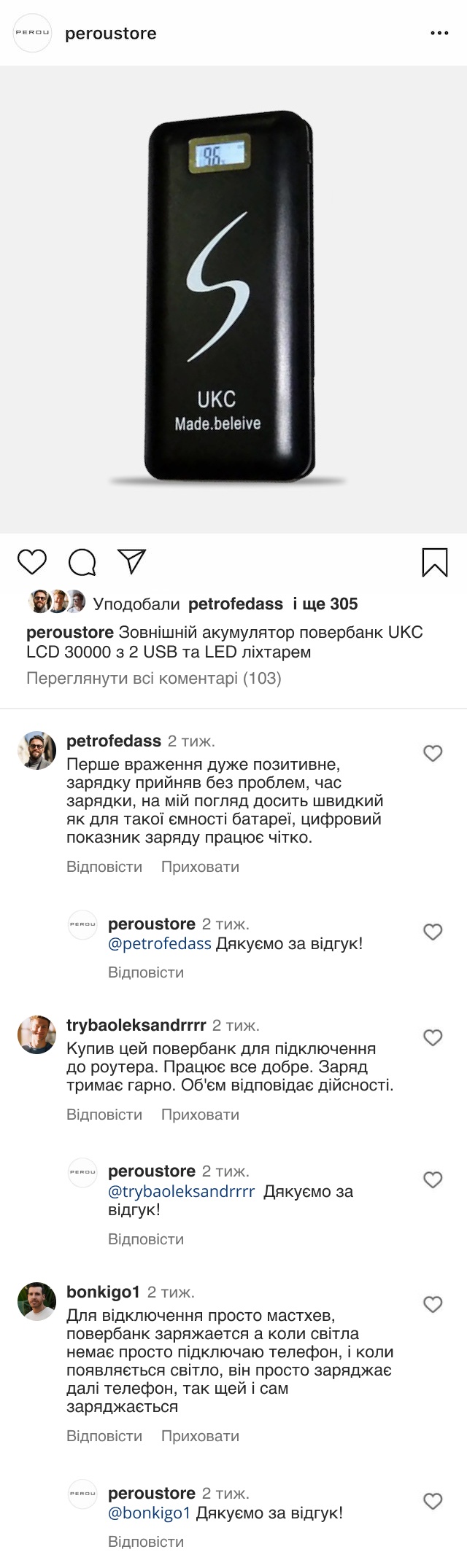Image resolution: width=467 pixels, height=1568 pixels.
Task: Show the list of users who liked the post
Action: point(324,604)
